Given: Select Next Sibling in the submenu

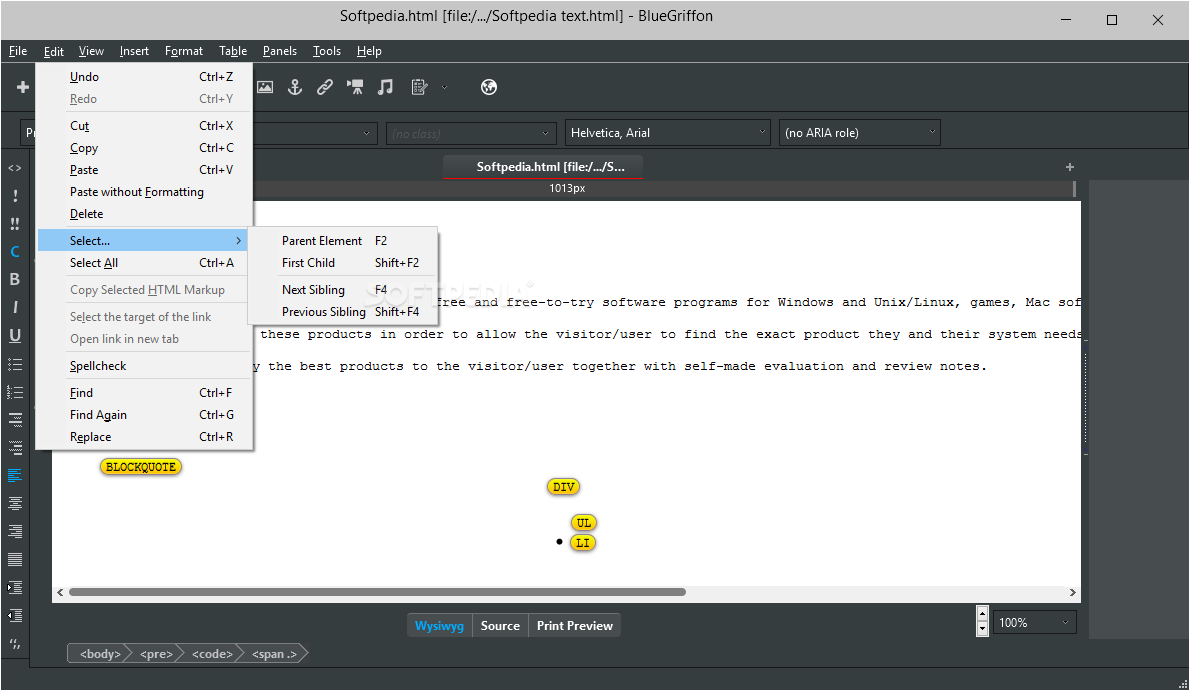Looking at the screenshot, I should point(343,290).
